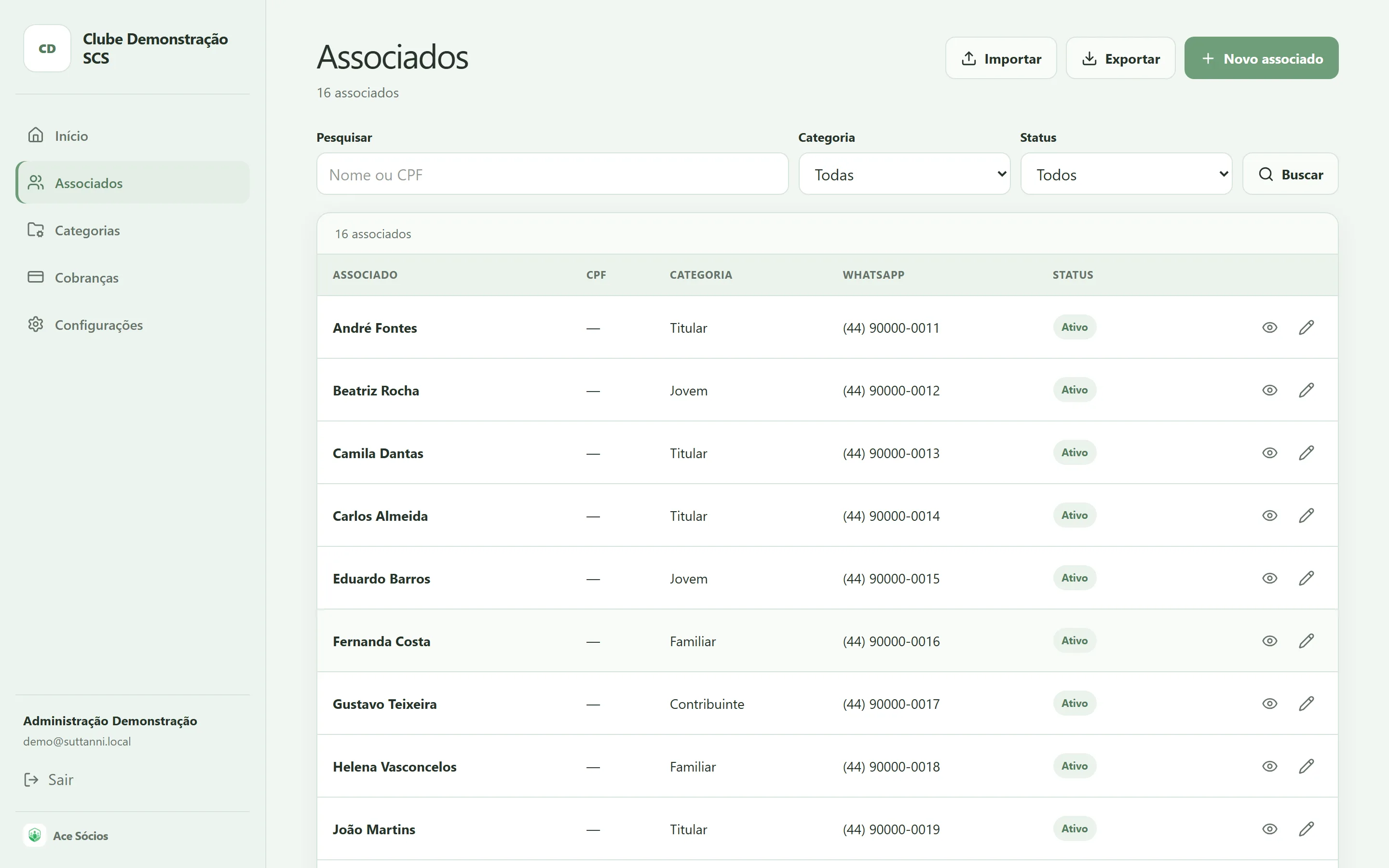Open Categorias sidebar item
Screen dimensions: 1389x868
point(133,230)
